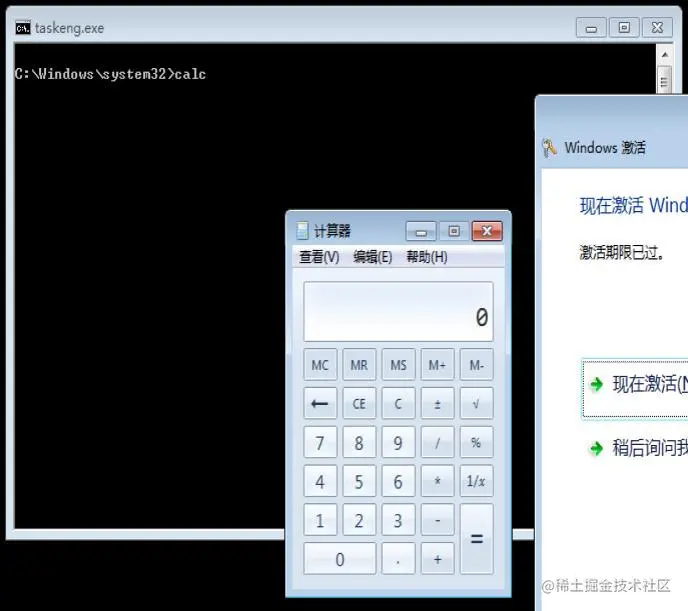
Task: Click the subtraction - button
Action: click(x=437, y=520)
